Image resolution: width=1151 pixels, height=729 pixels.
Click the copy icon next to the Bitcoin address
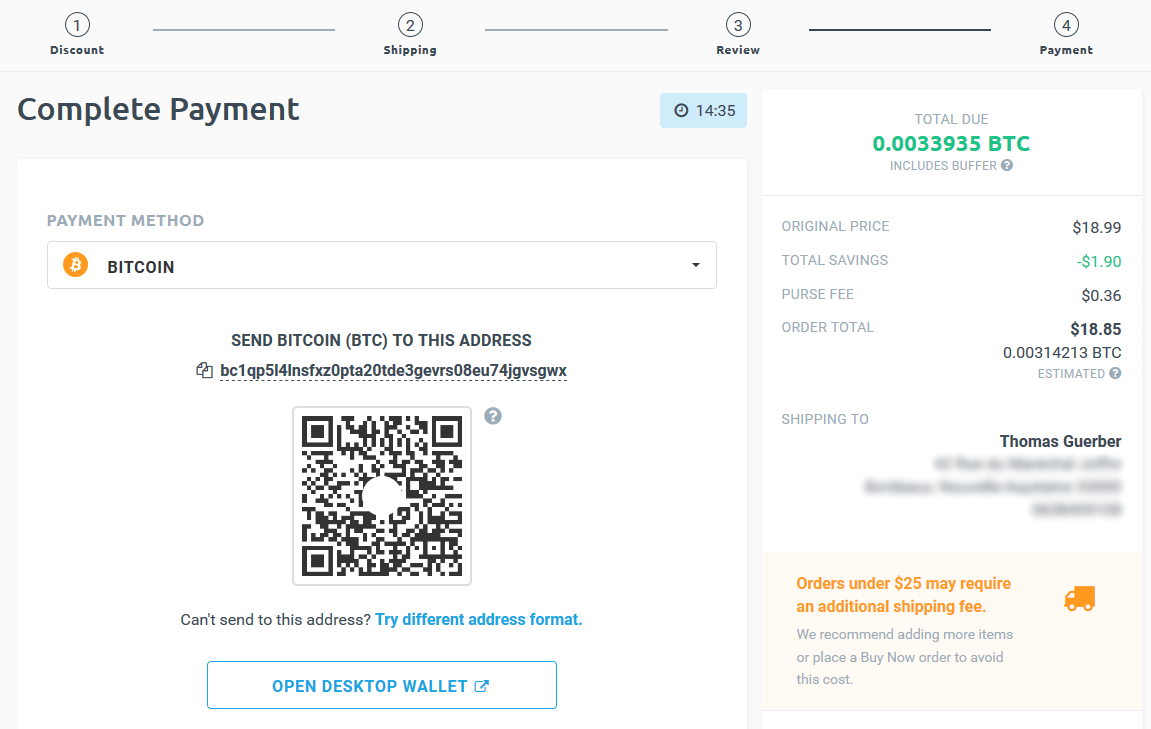[x=202, y=370]
